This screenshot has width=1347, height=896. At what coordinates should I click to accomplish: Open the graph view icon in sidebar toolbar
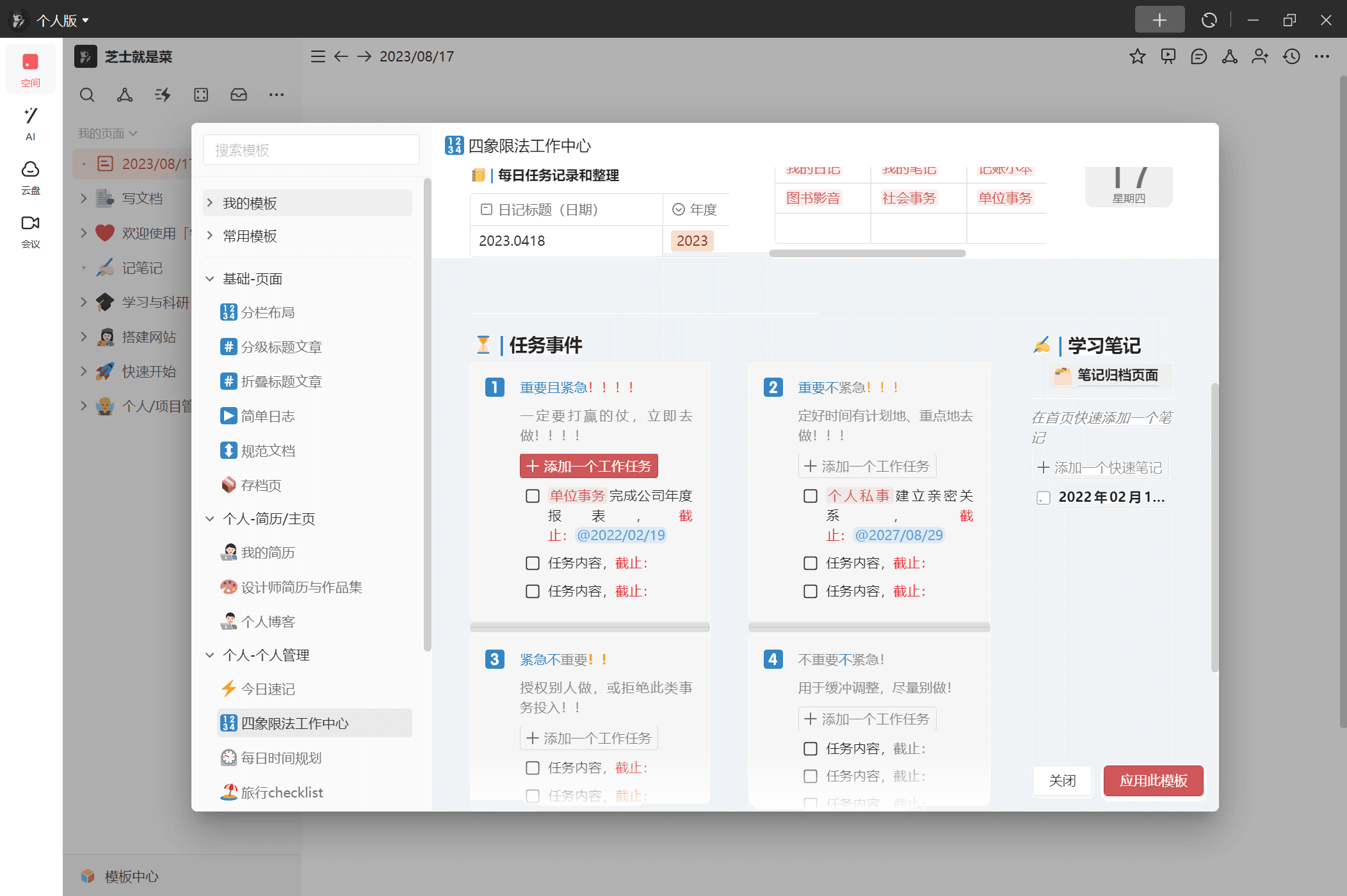point(125,95)
